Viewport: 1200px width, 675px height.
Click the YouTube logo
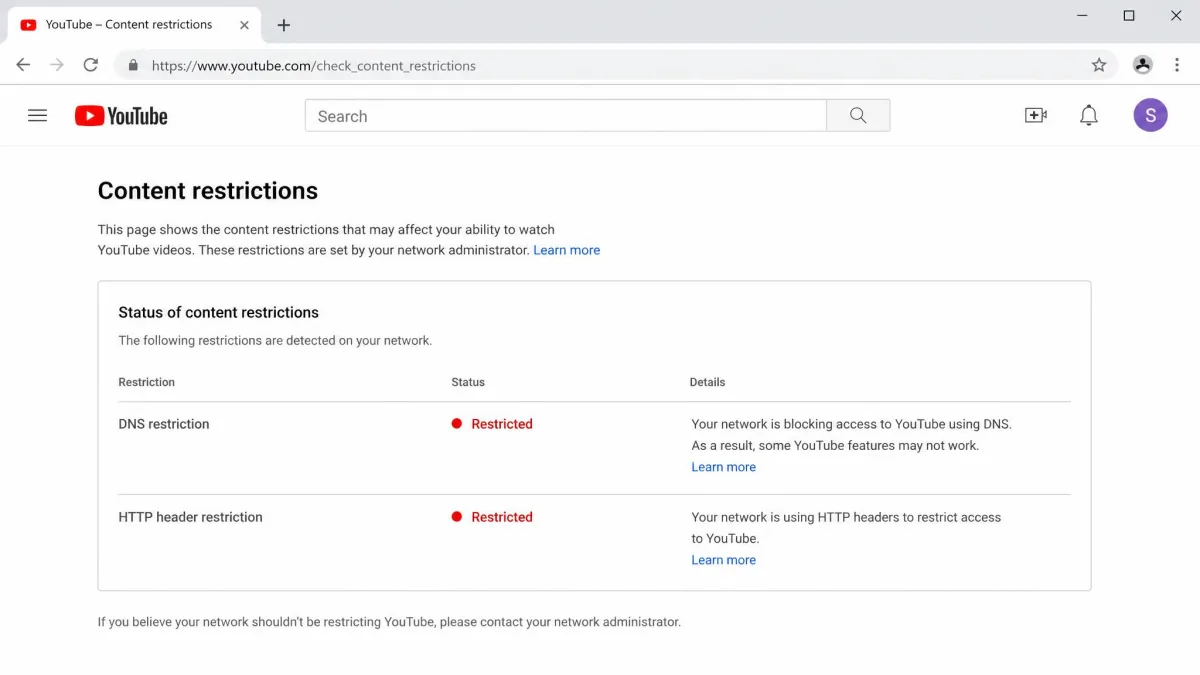[121, 116]
